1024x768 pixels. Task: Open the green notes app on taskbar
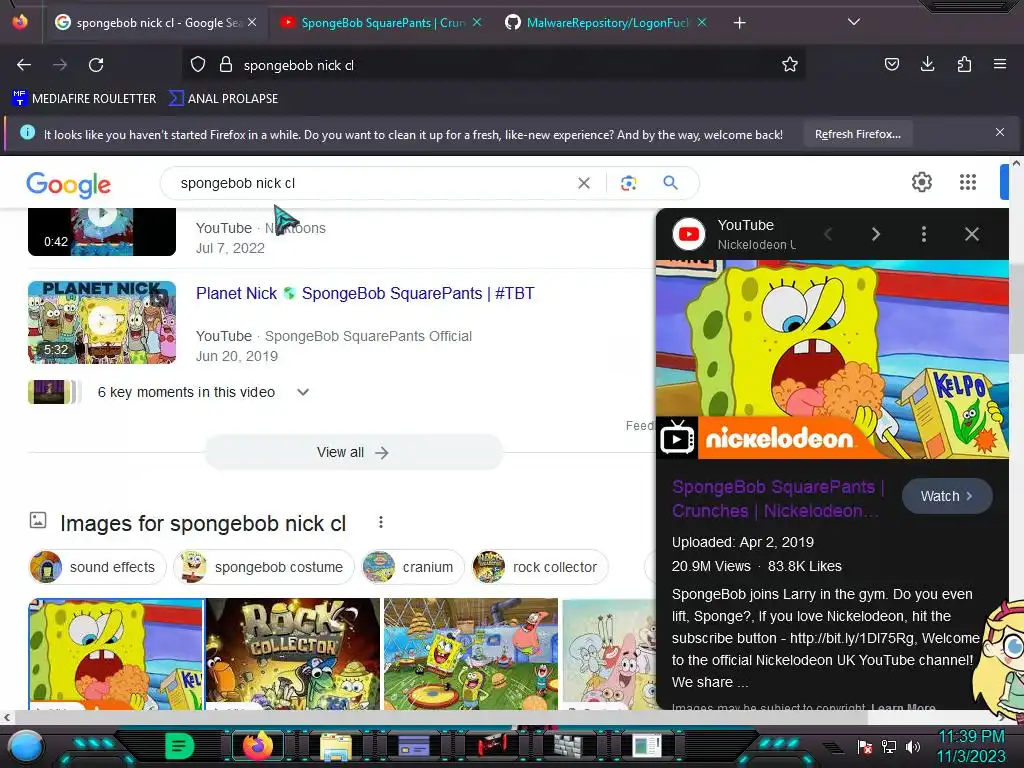coord(180,746)
